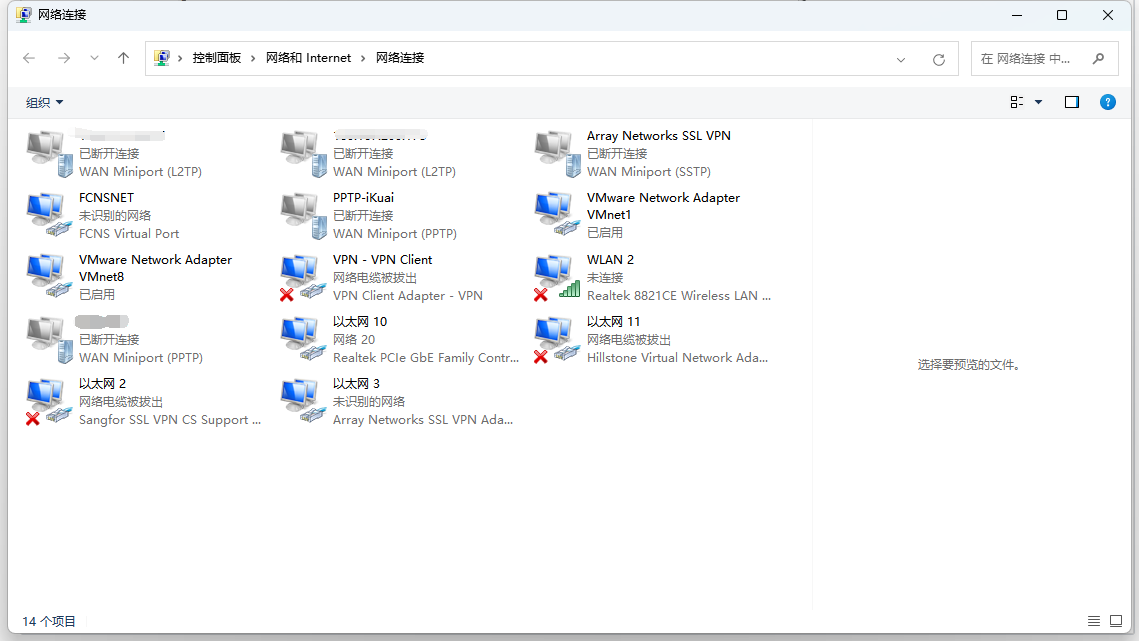Click text Realtek 8821CE Wireless LAN

[x=679, y=296]
